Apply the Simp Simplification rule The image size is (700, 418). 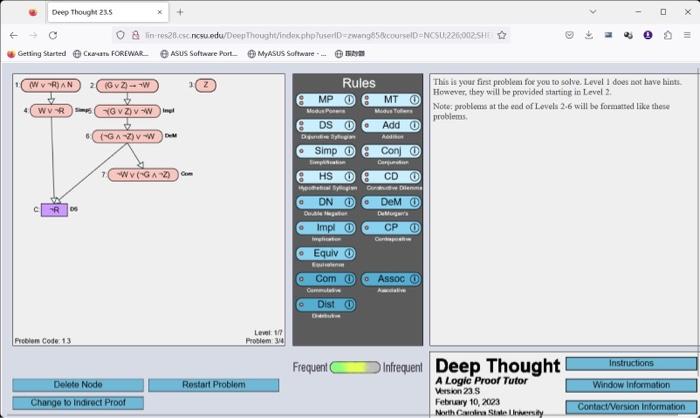(326, 151)
